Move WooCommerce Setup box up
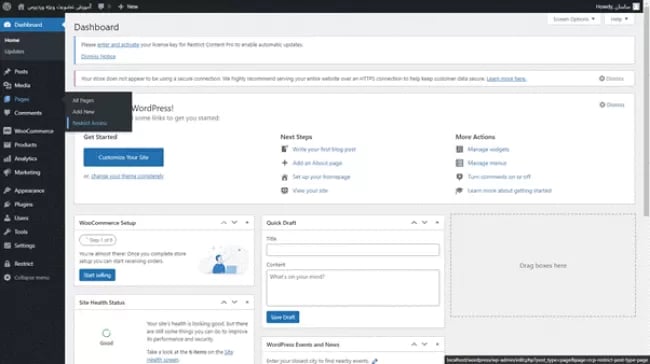The image size is (650, 364). click(x=224, y=223)
